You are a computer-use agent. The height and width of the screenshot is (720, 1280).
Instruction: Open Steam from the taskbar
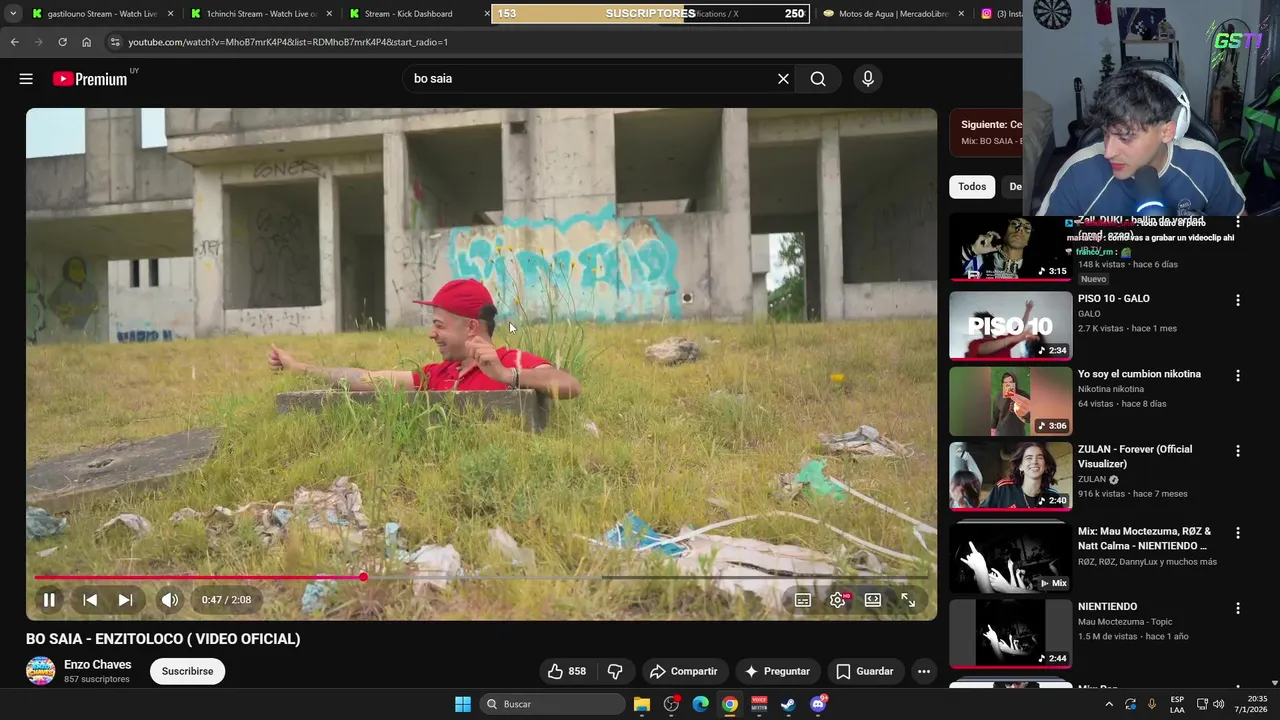pos(788,704)
